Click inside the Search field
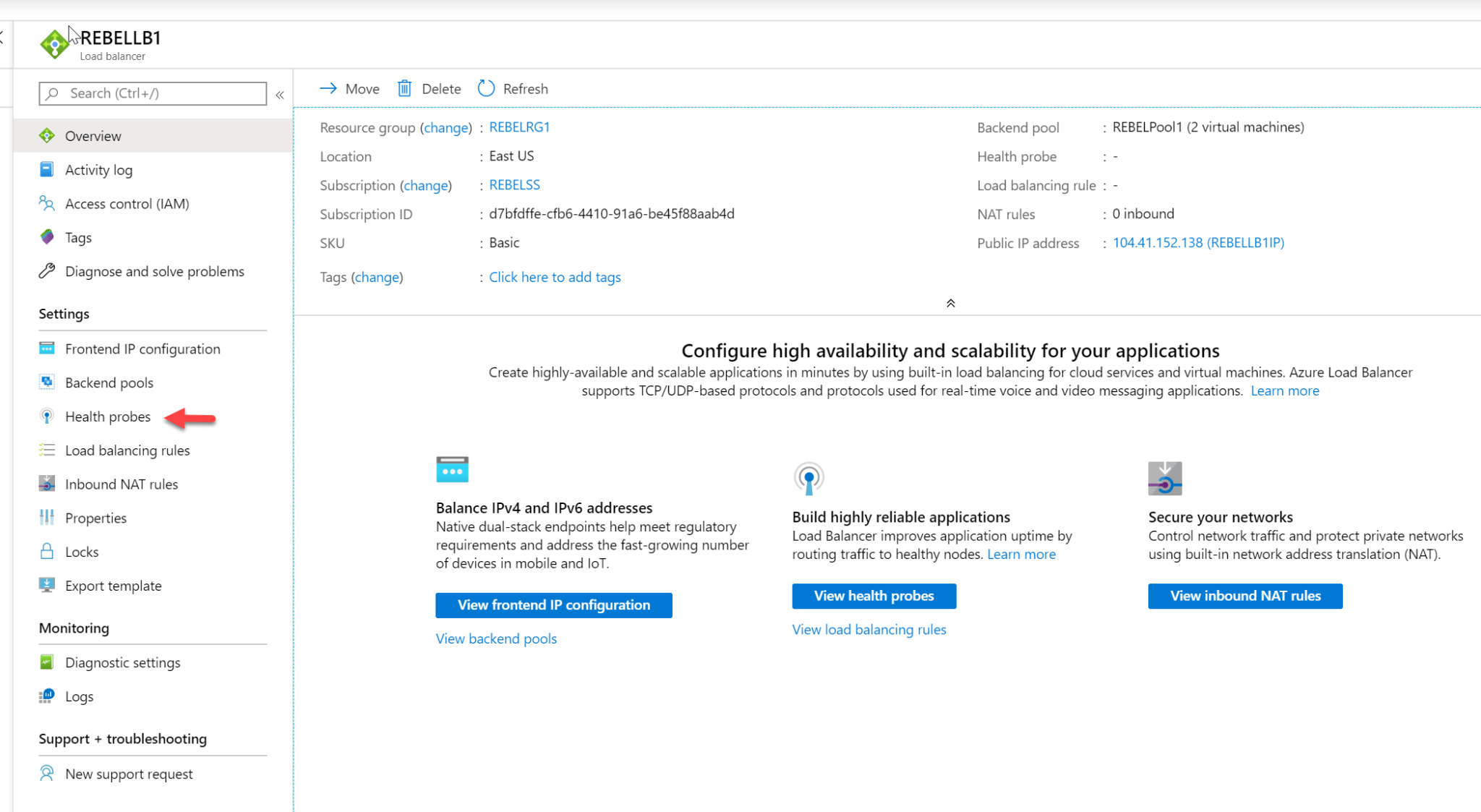Viewport: 1481px width, 812px height. pos(152,93)
